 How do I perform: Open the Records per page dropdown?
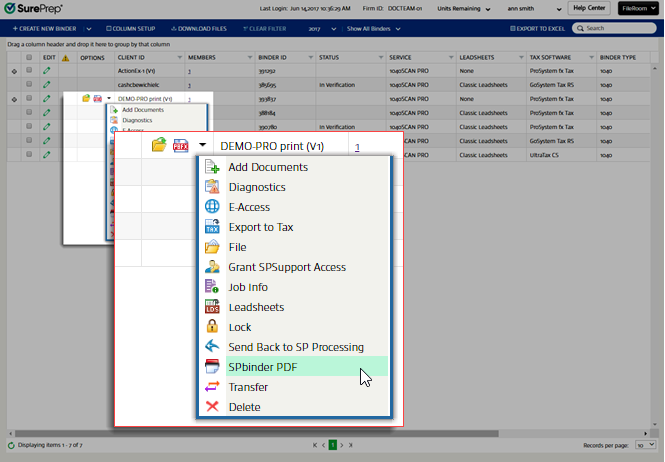pyautogui.click(x=645, y=444)
